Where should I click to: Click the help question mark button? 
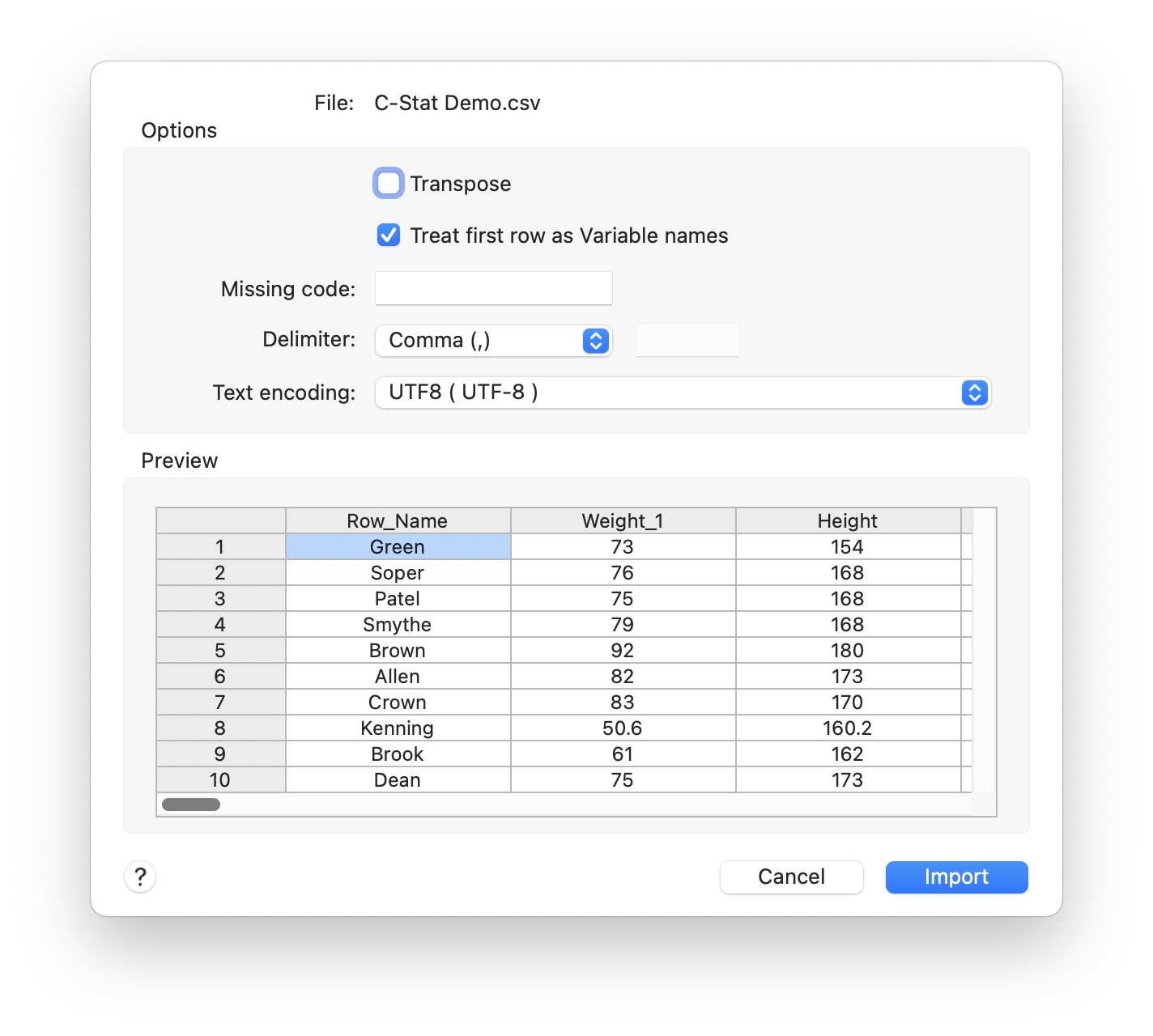coord(140,877)
